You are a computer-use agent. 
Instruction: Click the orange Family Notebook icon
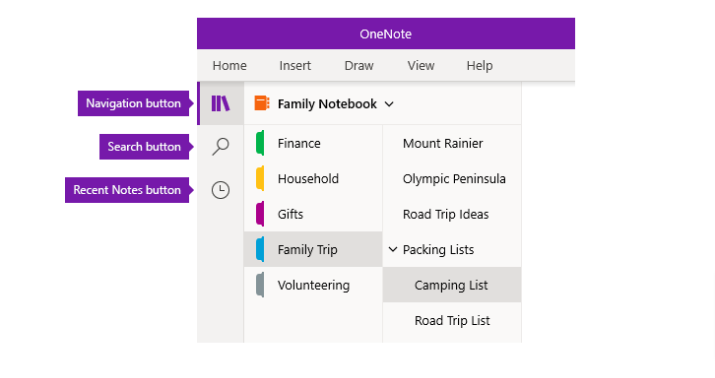point(262,104)
